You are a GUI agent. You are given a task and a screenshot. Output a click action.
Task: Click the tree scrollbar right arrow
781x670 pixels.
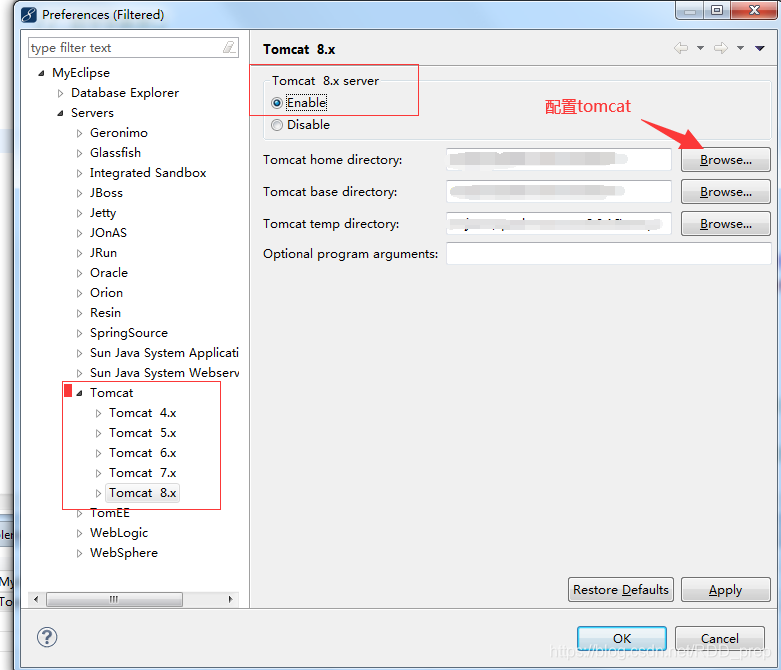(231, 599)
